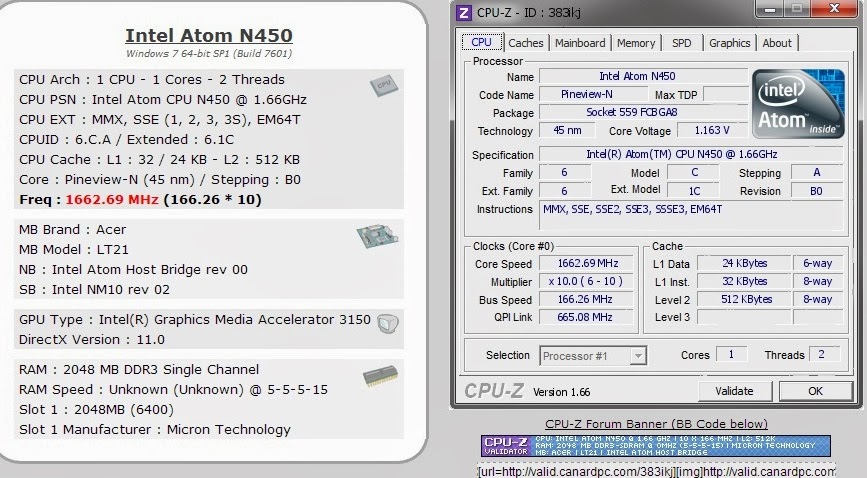Click the RAM Speed Unknown @ 5-5-5-15 line
The image size is (867, 478).
pyautogui.click(x=173, y=389)
